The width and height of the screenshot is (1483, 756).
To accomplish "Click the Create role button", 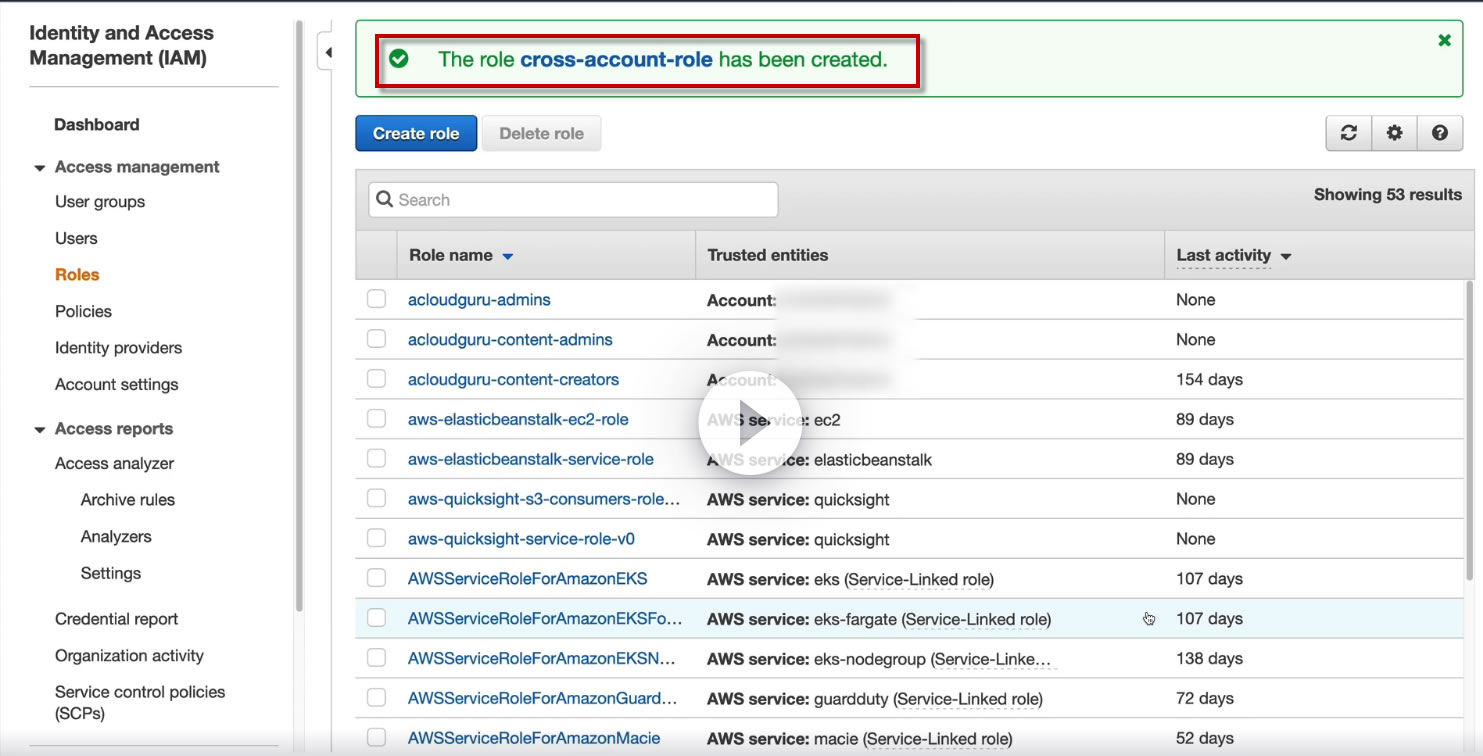I will point(416,133).
